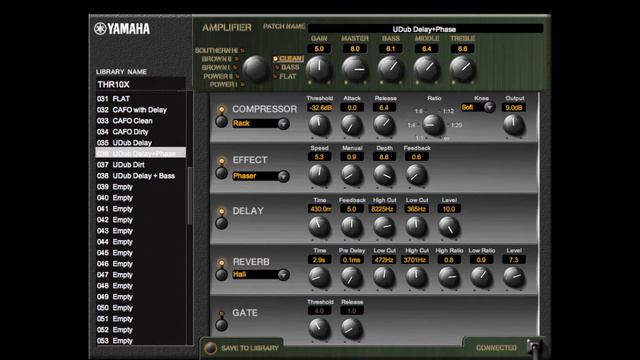Click the library list scrollbar
640x360 pixels.
point(189,195)
